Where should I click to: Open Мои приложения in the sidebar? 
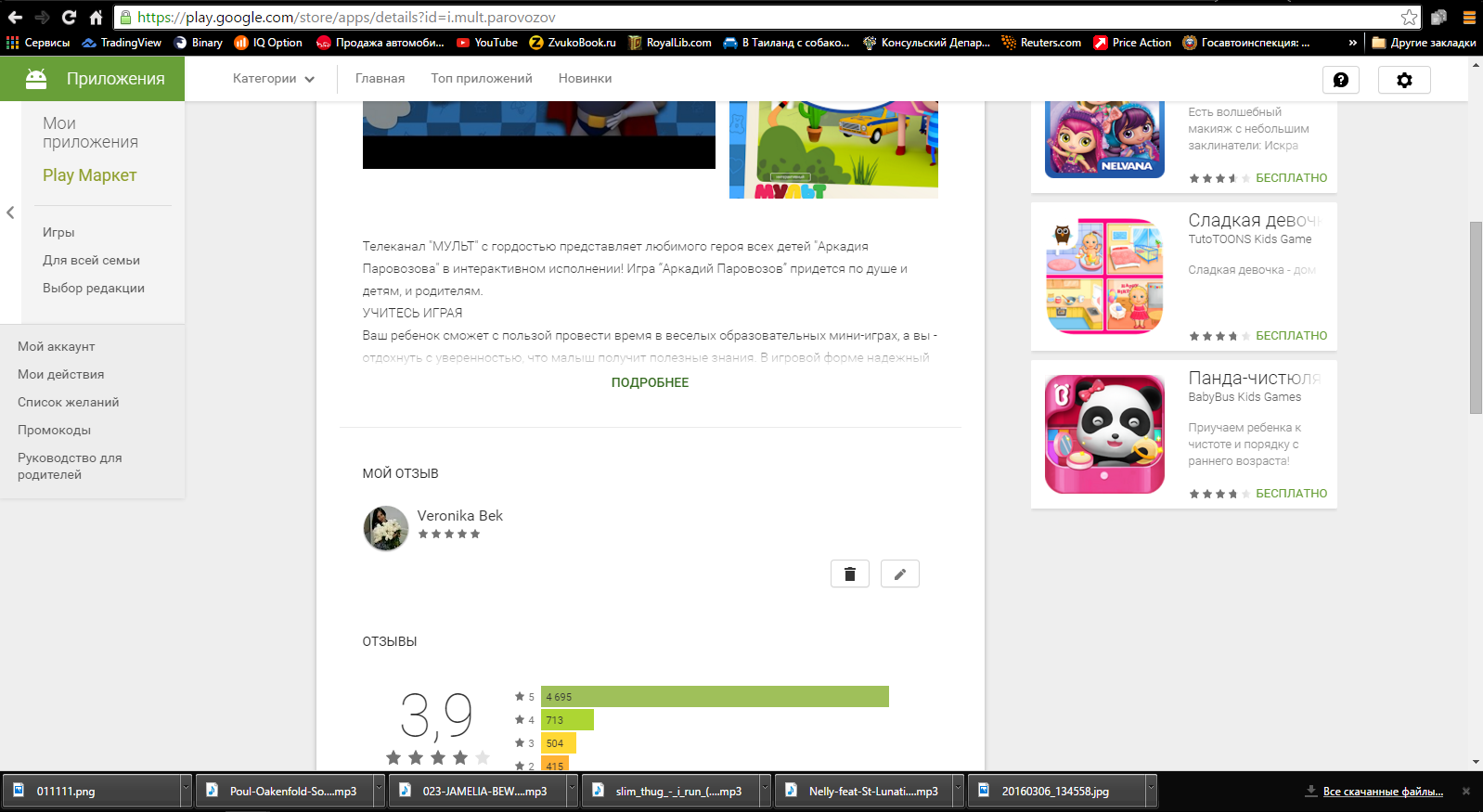[90, 133]
